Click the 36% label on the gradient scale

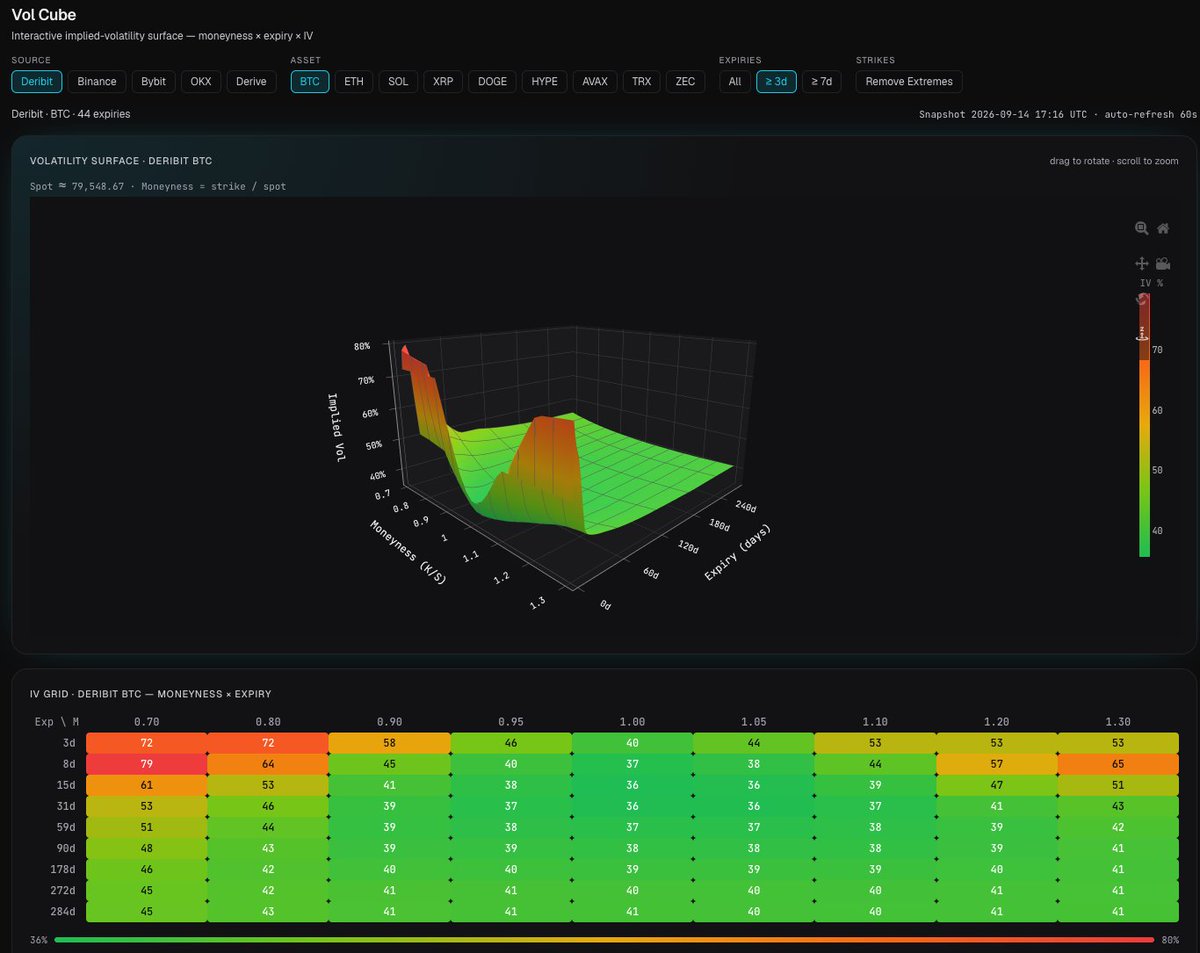coord(38,940)
